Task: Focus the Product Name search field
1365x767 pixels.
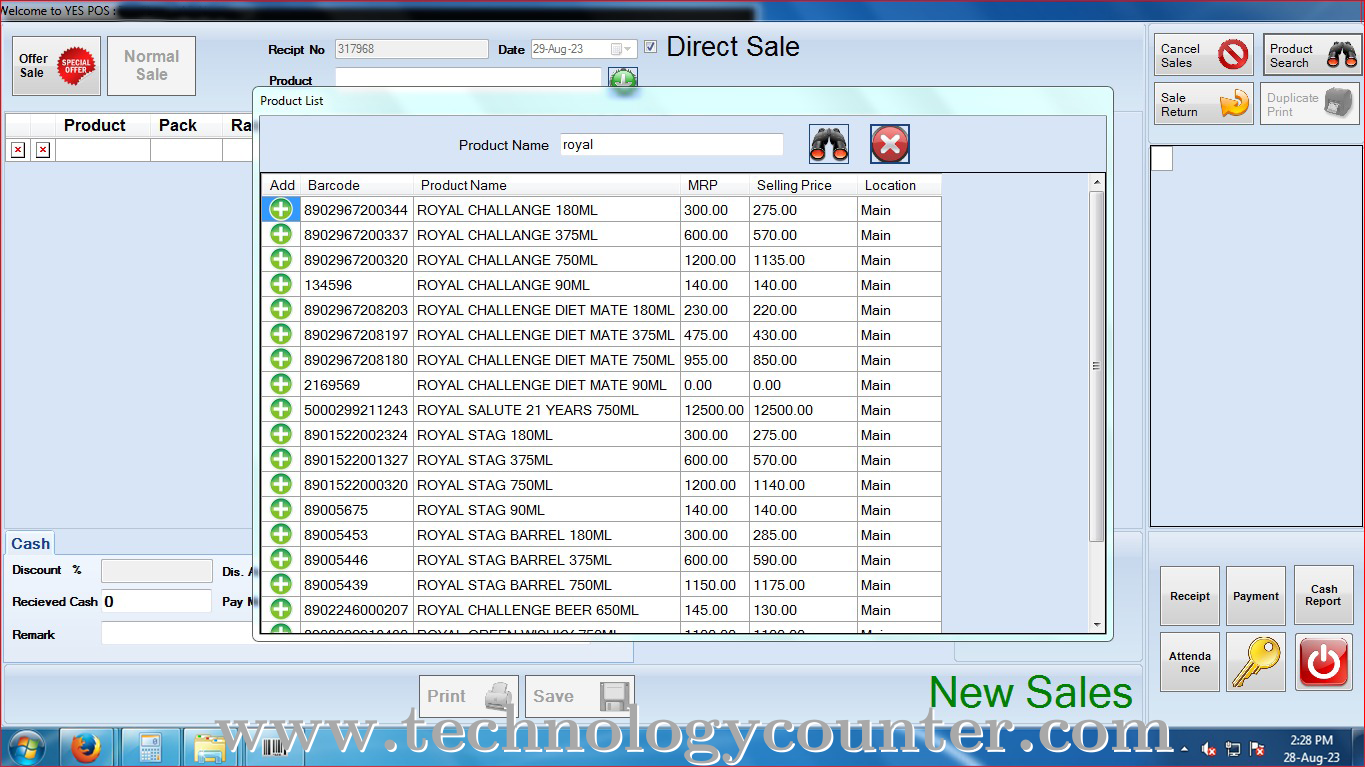Action: pos(671,145)
